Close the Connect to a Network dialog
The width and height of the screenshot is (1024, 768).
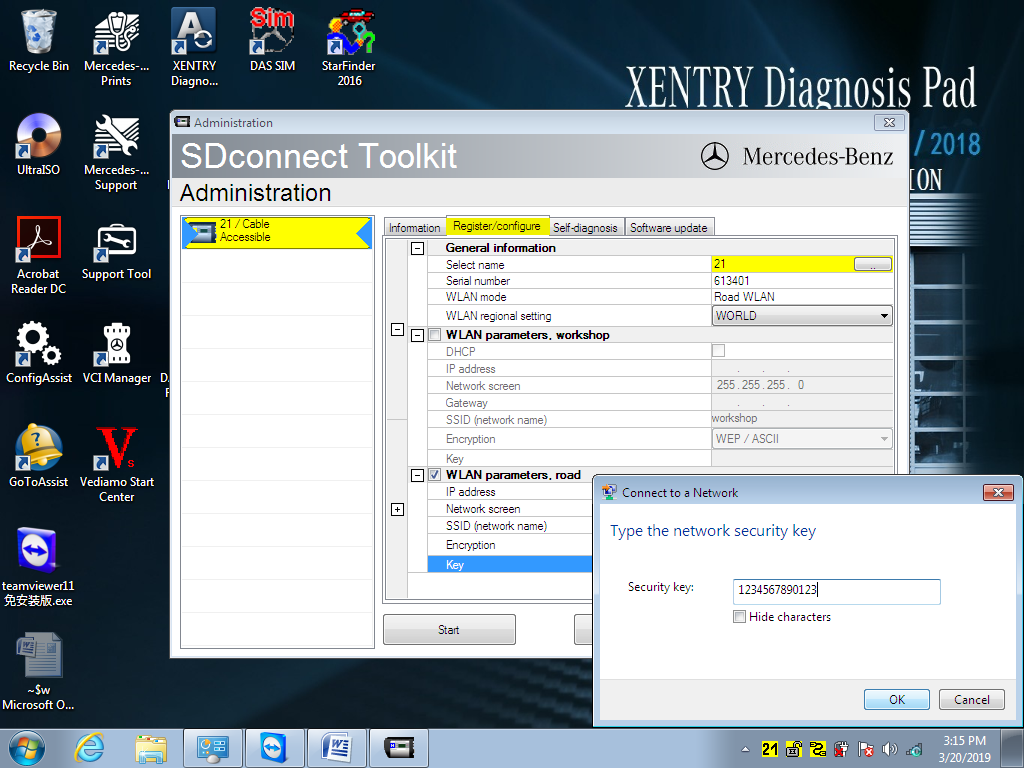pos(998,492)
